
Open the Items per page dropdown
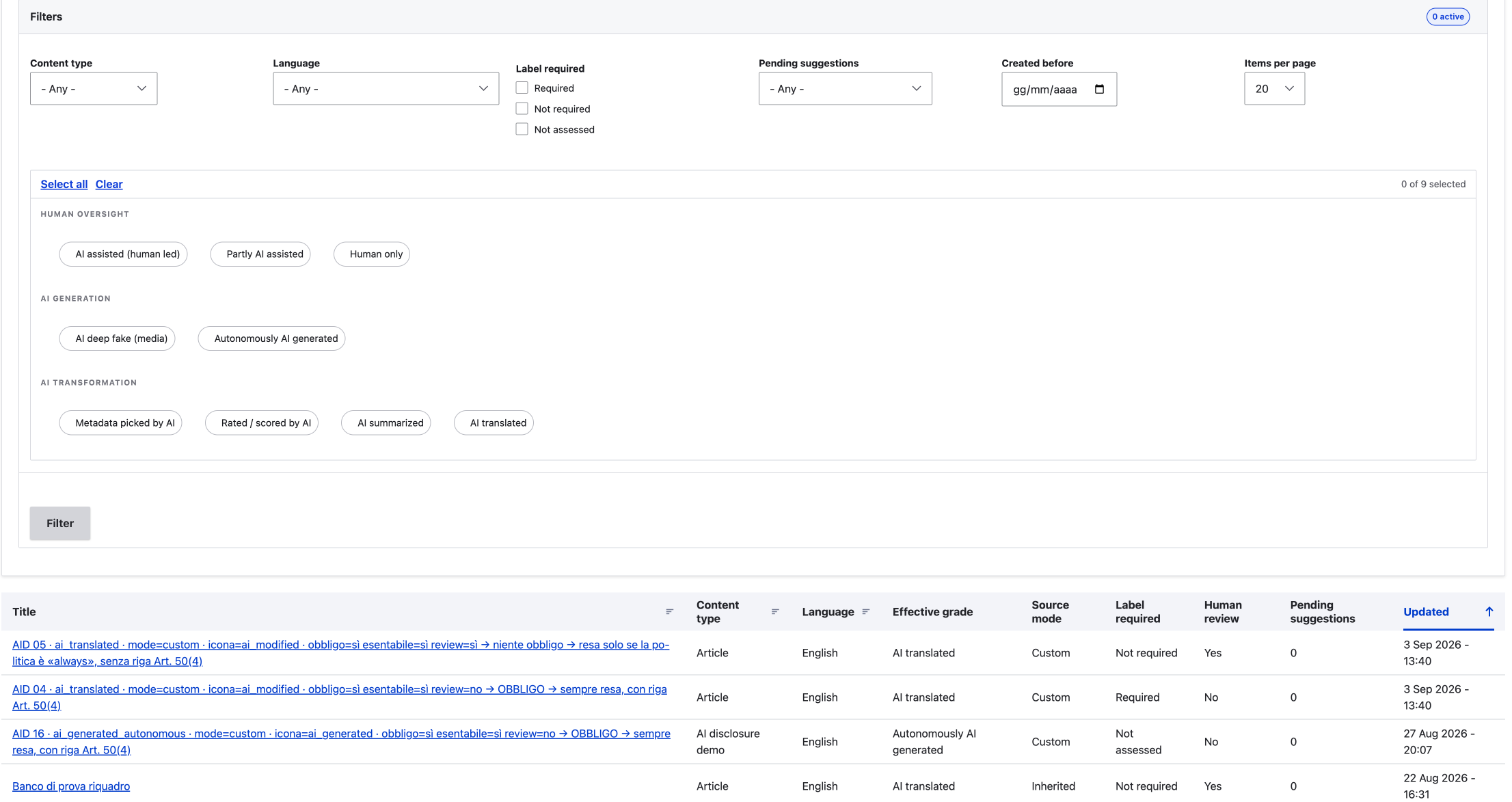pyautogui.click(x=1274, y=89)
